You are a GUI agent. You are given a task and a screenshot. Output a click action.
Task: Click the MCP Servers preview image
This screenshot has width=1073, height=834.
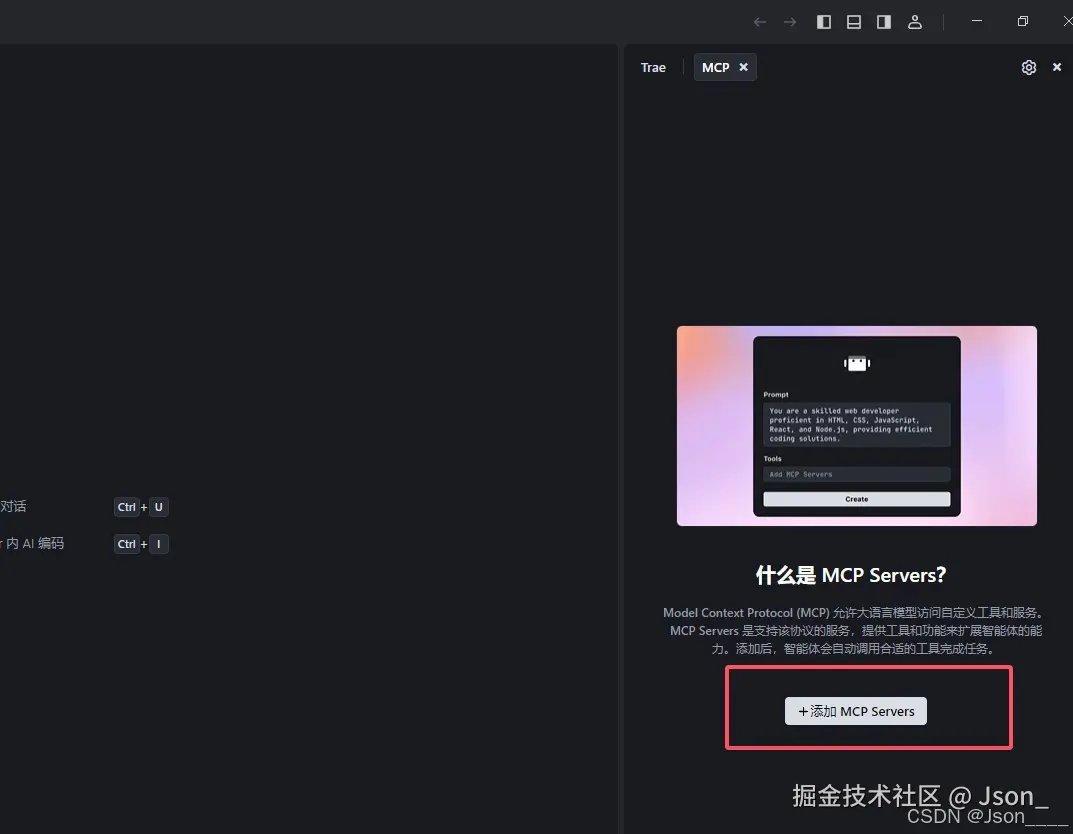coord(857,426)
